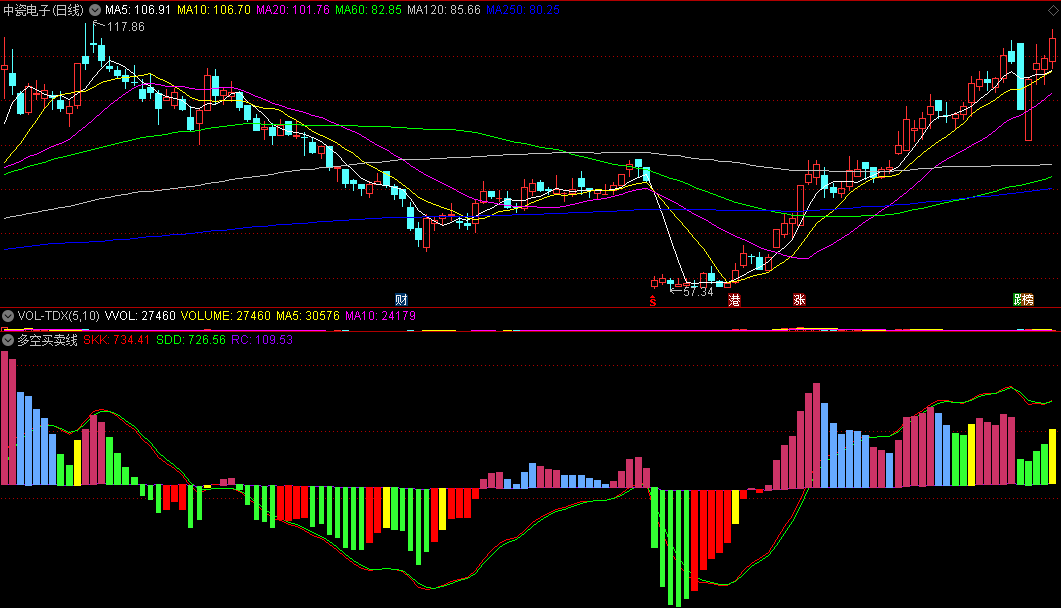Click the 117.86 high price label
Image resolution: width=1061 pixels, height=608 pixels.
tap(126, 27)
